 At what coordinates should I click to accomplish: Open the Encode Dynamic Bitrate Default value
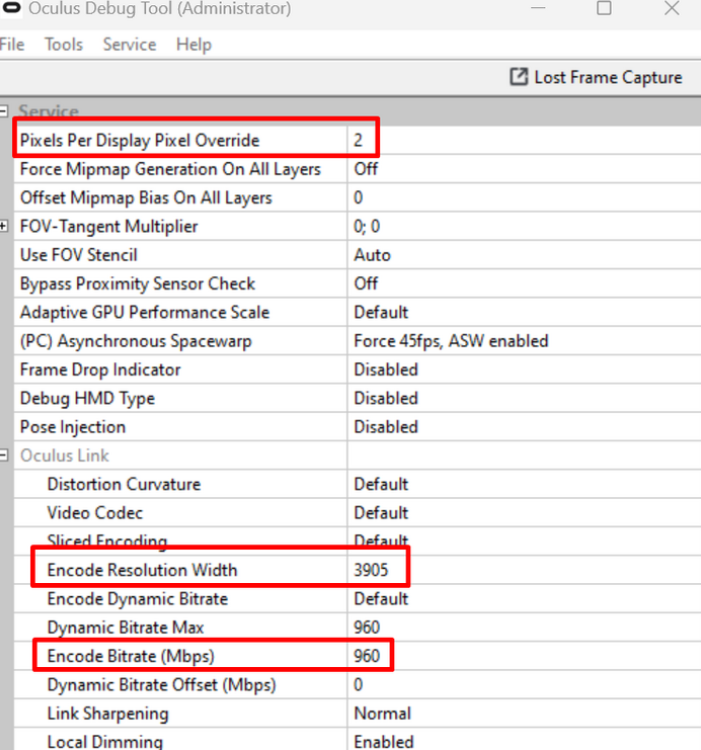381,599
